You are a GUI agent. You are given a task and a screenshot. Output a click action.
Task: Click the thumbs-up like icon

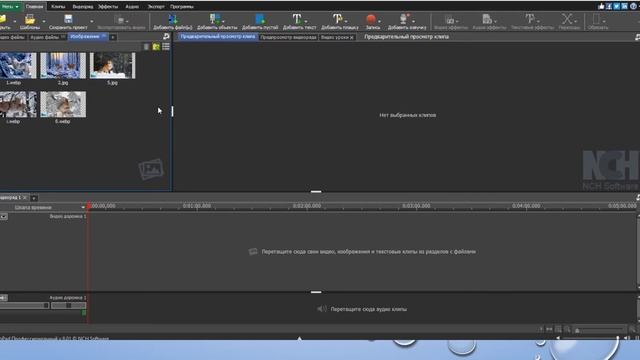[601, 6]
